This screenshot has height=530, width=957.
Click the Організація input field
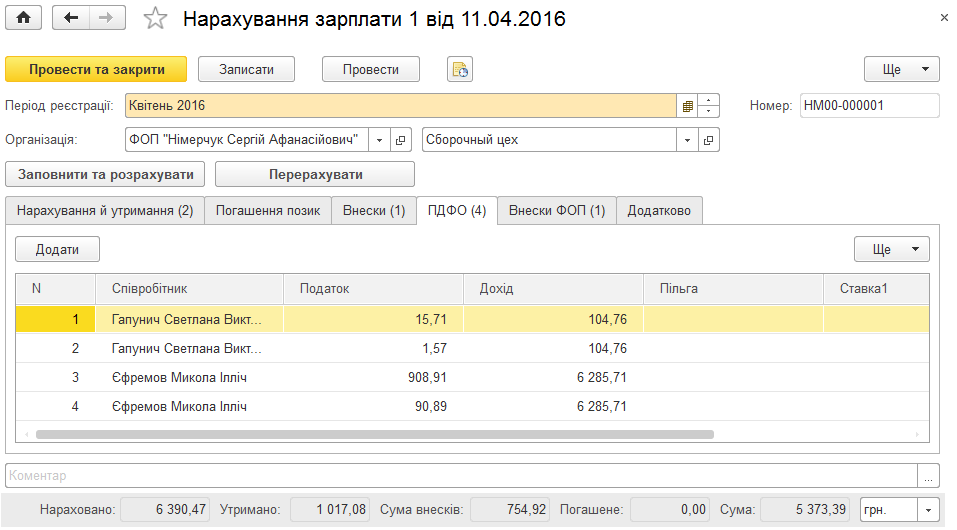click(x=247, y=140)
